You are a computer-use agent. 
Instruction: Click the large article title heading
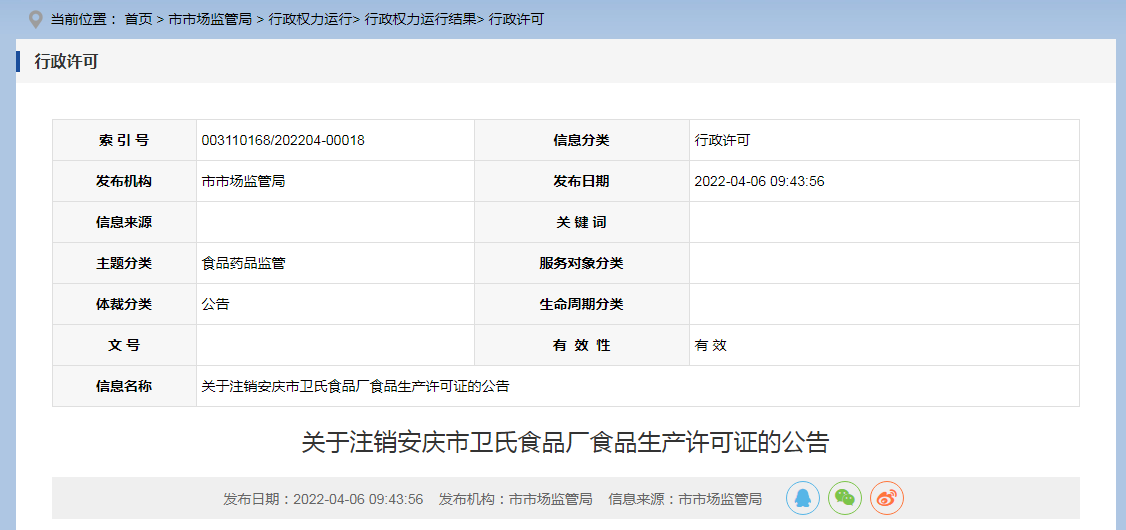(565, 442)
